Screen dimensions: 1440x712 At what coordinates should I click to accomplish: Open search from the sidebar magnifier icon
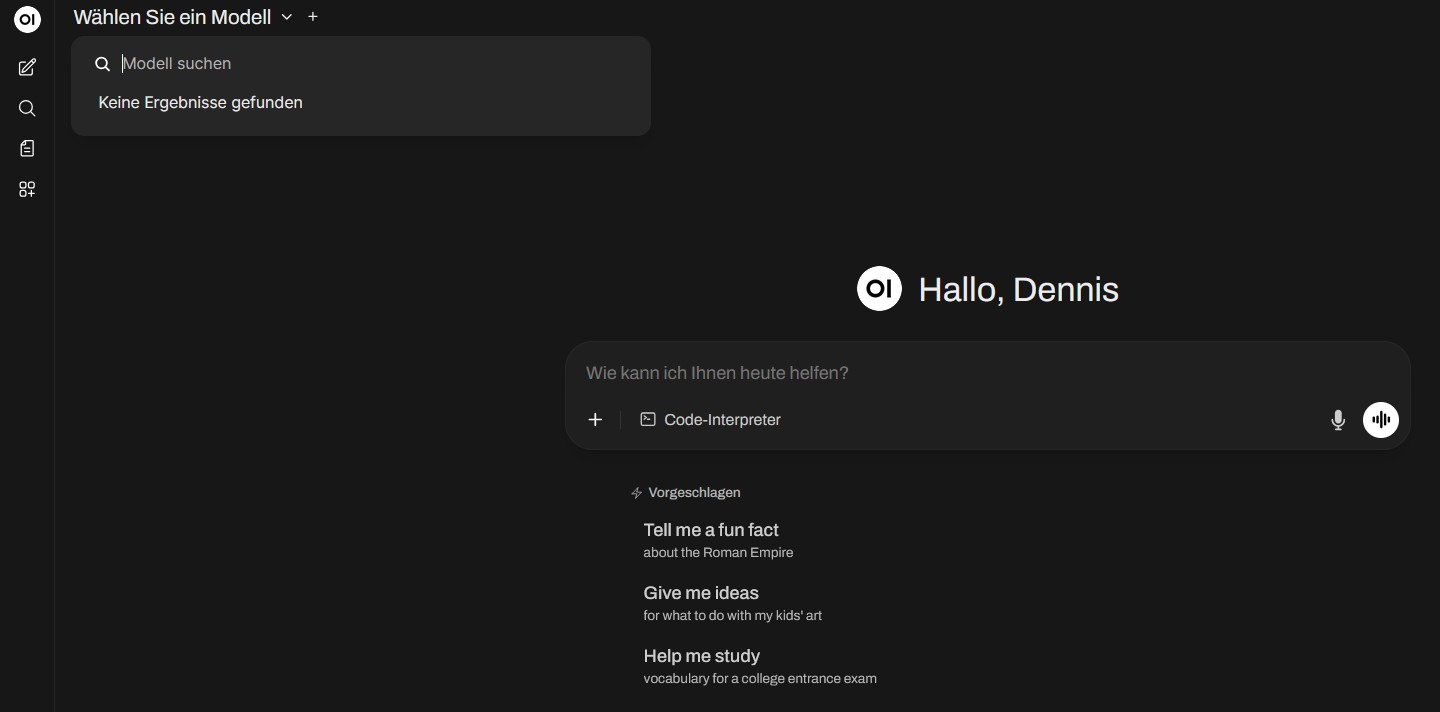(x=27, y=108)
